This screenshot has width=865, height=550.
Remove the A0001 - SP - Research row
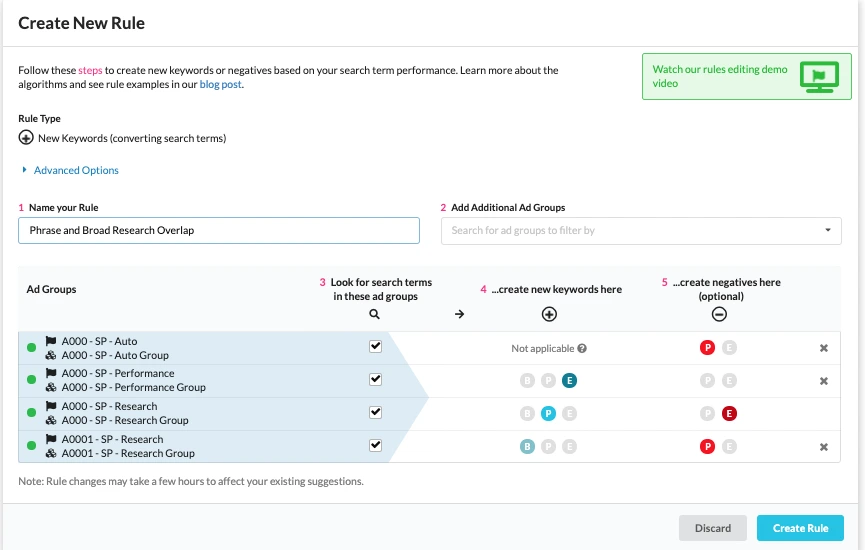click(x=824, y=447)
